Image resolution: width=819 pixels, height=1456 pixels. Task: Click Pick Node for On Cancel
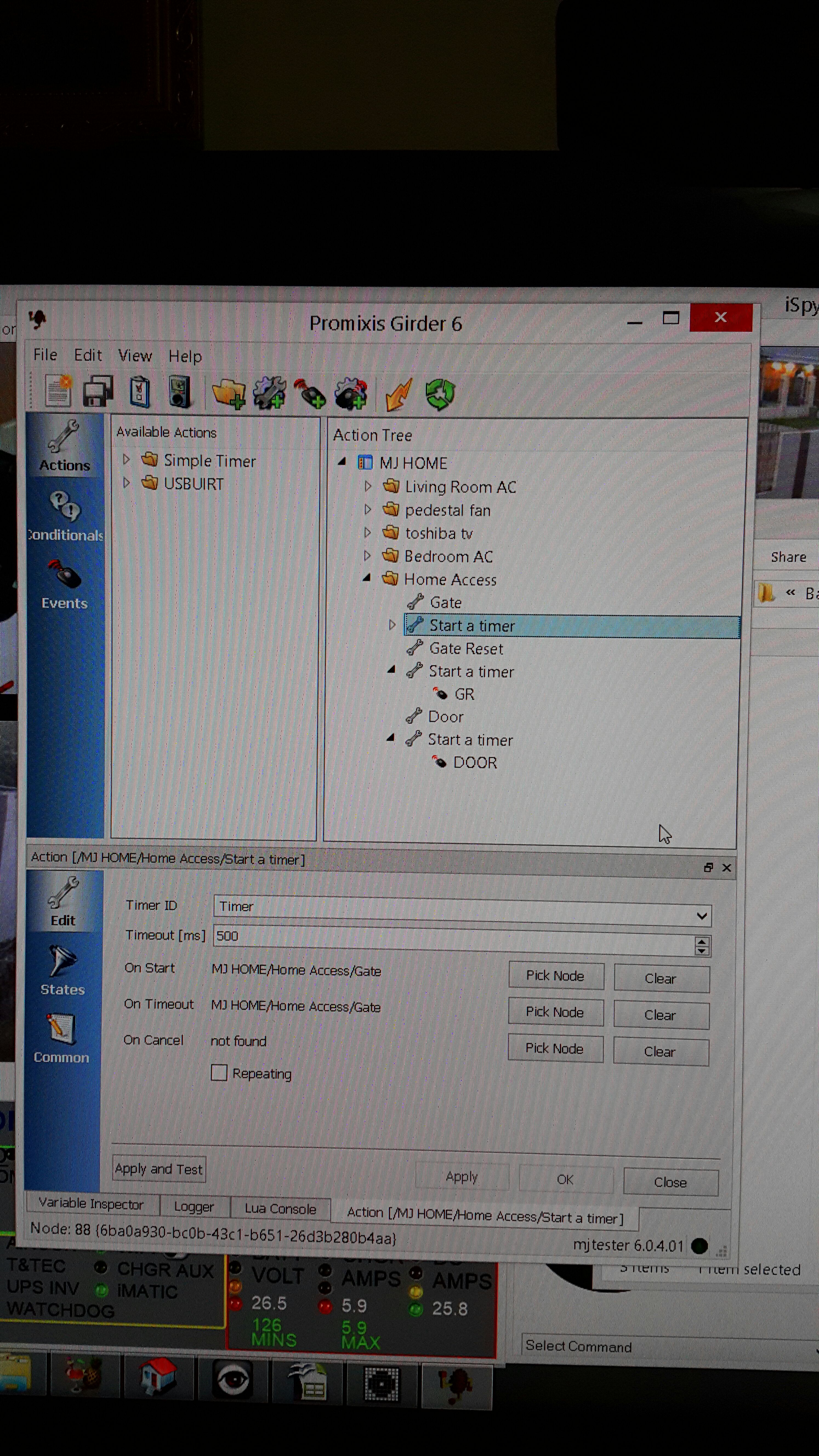tap(554, 1049)
